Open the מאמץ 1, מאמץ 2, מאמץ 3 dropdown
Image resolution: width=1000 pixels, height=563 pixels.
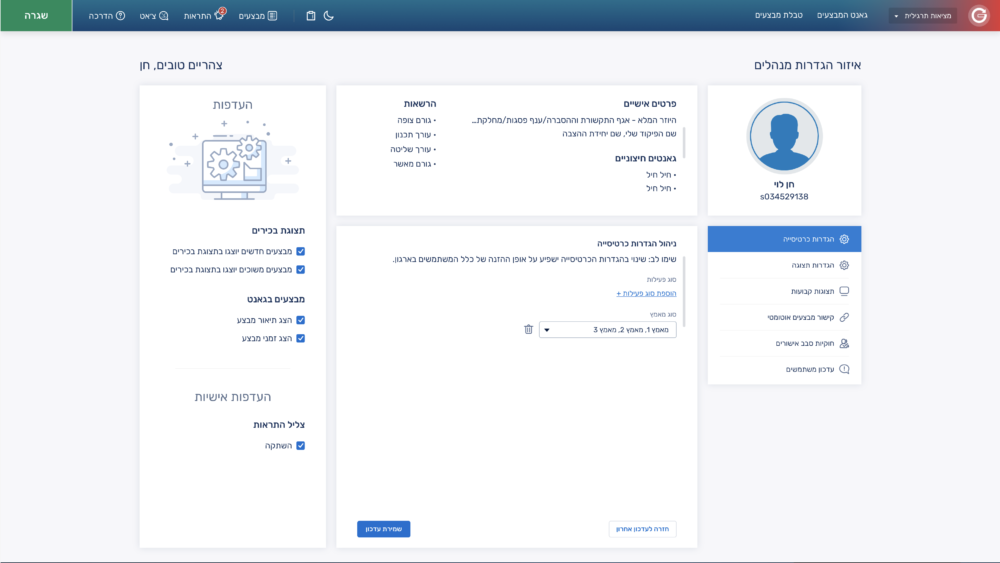(607, 330)
